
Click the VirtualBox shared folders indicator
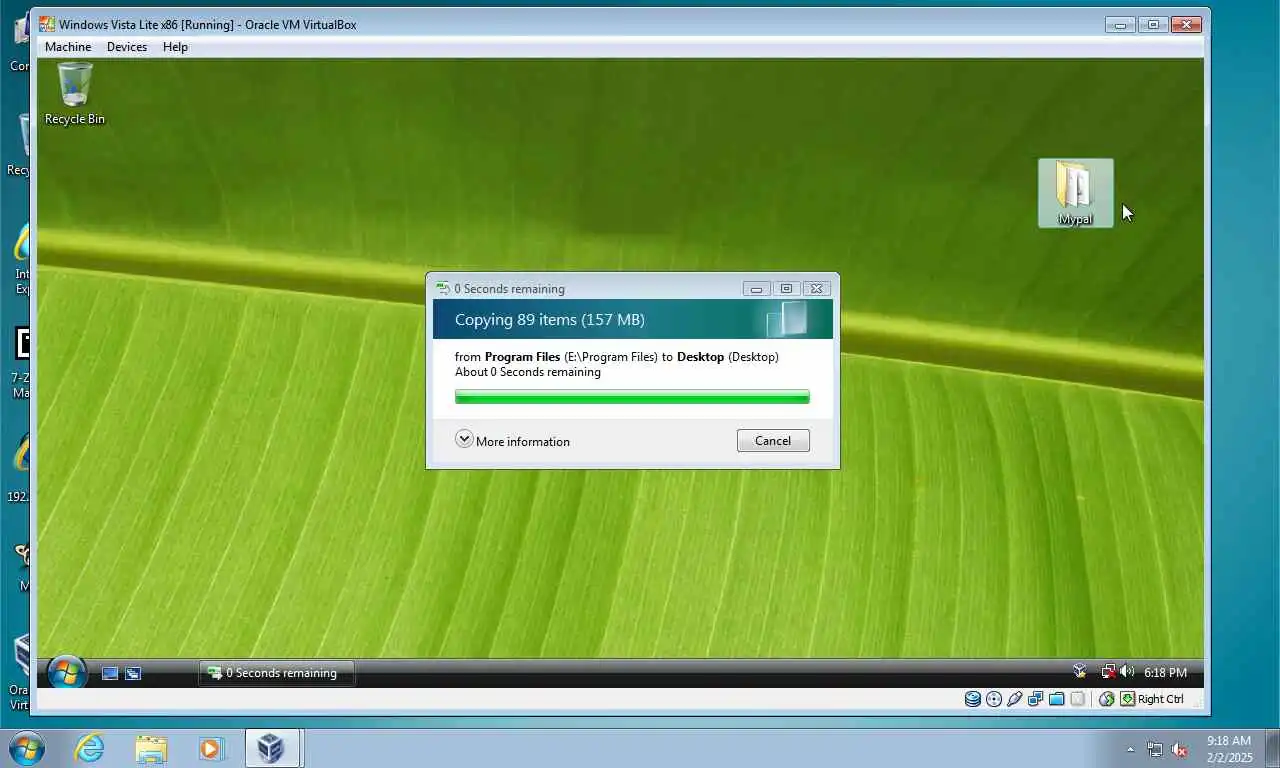[x=1056, y=699]
